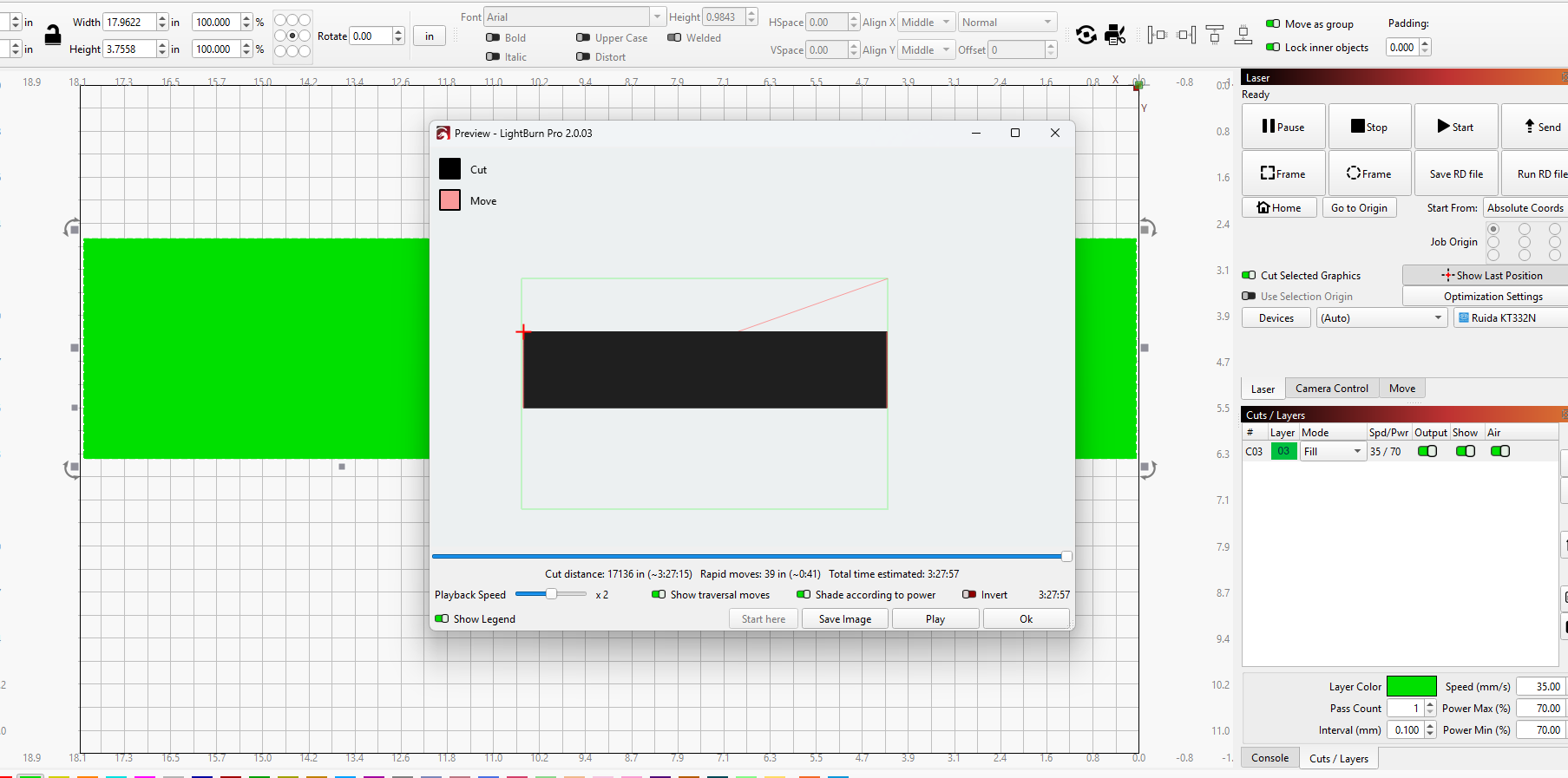Open the Fill mode dropdown for layer C03

click(x=1334, y=451)
